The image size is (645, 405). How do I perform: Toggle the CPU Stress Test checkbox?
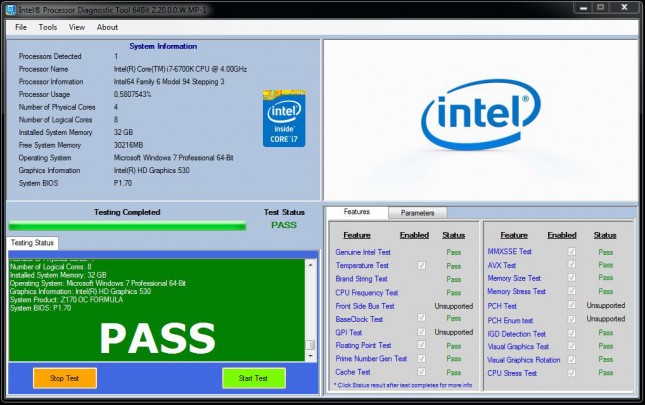[572, 373]
